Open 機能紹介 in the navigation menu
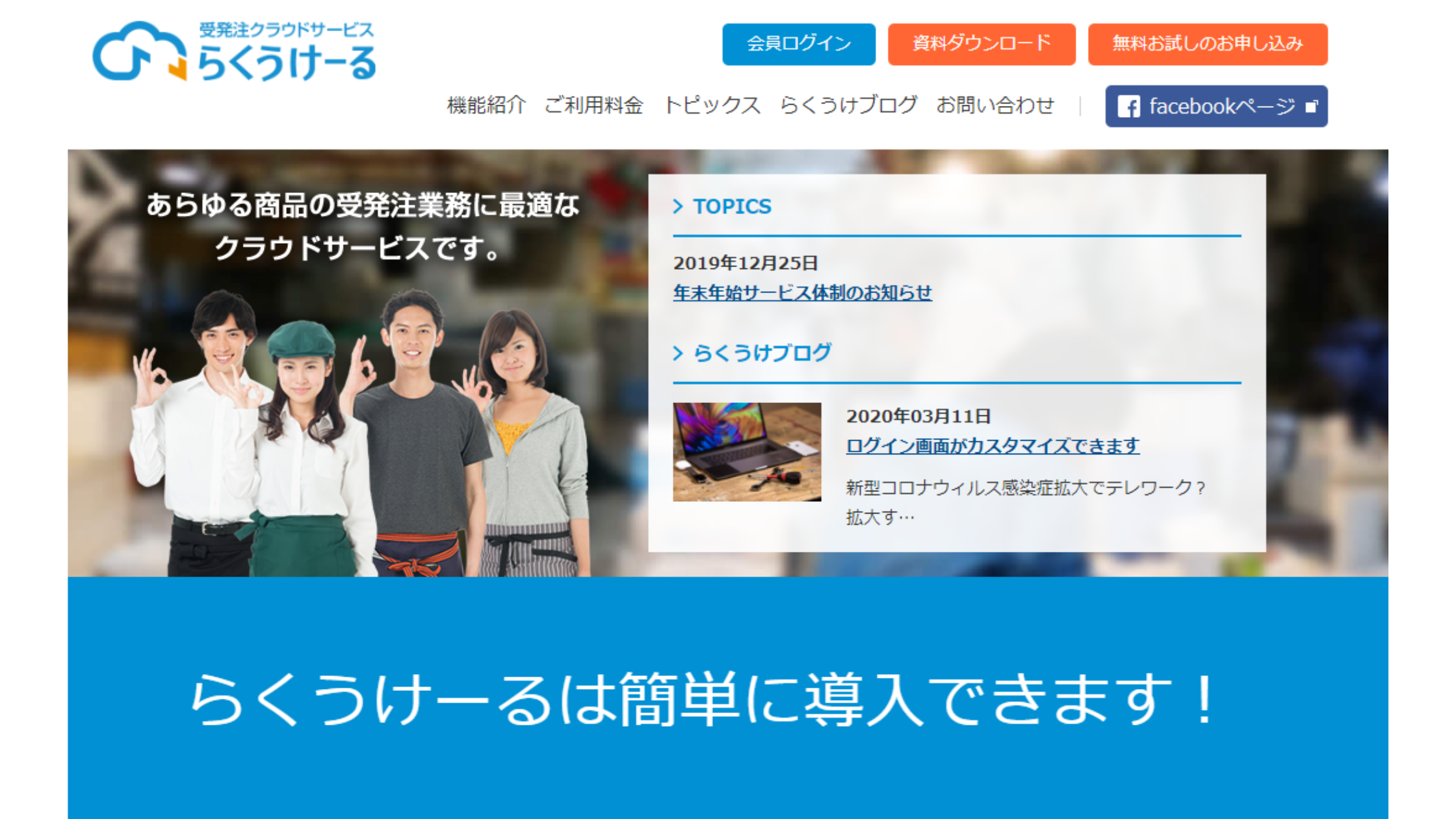This screenshot has width=1456, height=819. [x=486, y=105]
